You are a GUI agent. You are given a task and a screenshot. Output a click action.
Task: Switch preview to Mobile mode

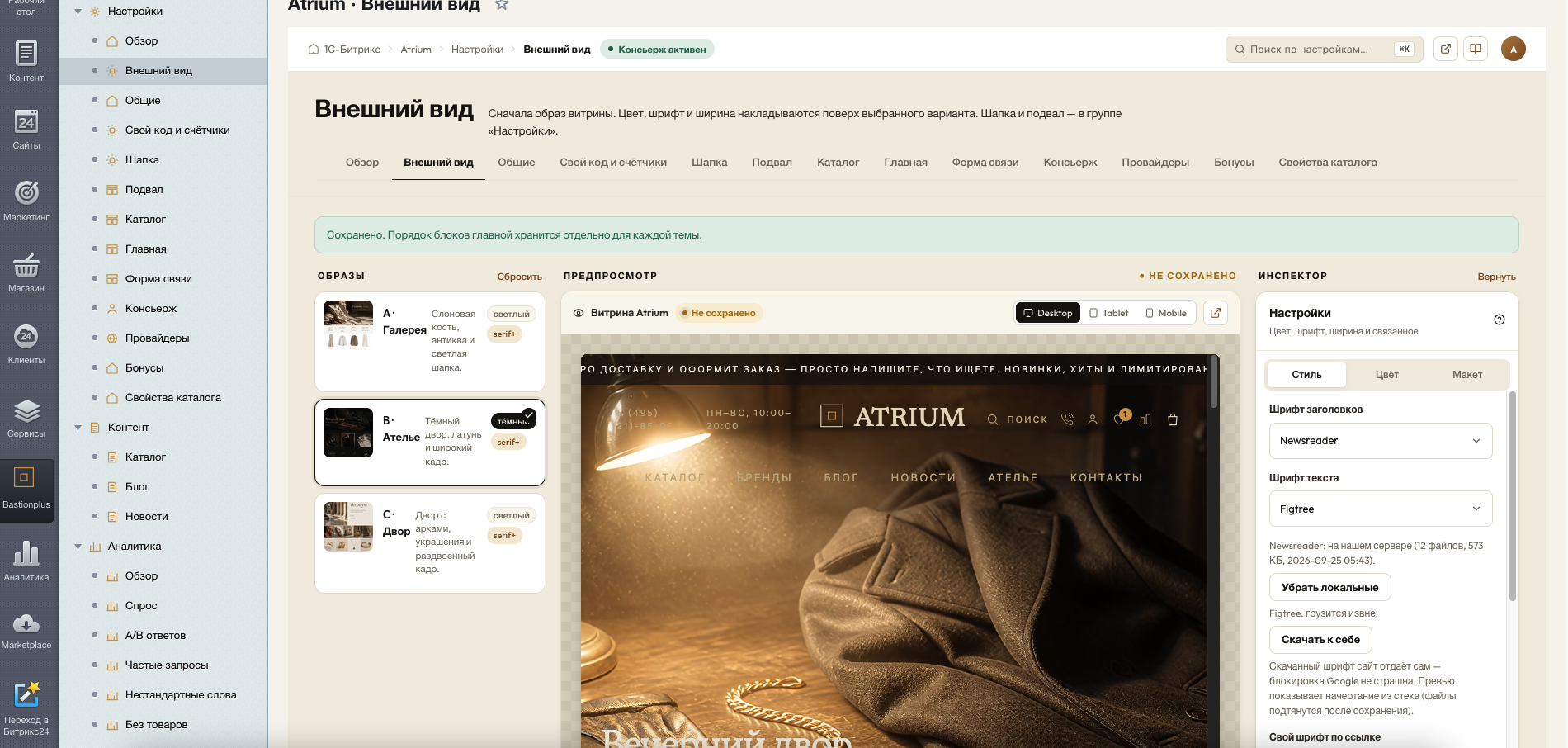(x=1166, y=313)
